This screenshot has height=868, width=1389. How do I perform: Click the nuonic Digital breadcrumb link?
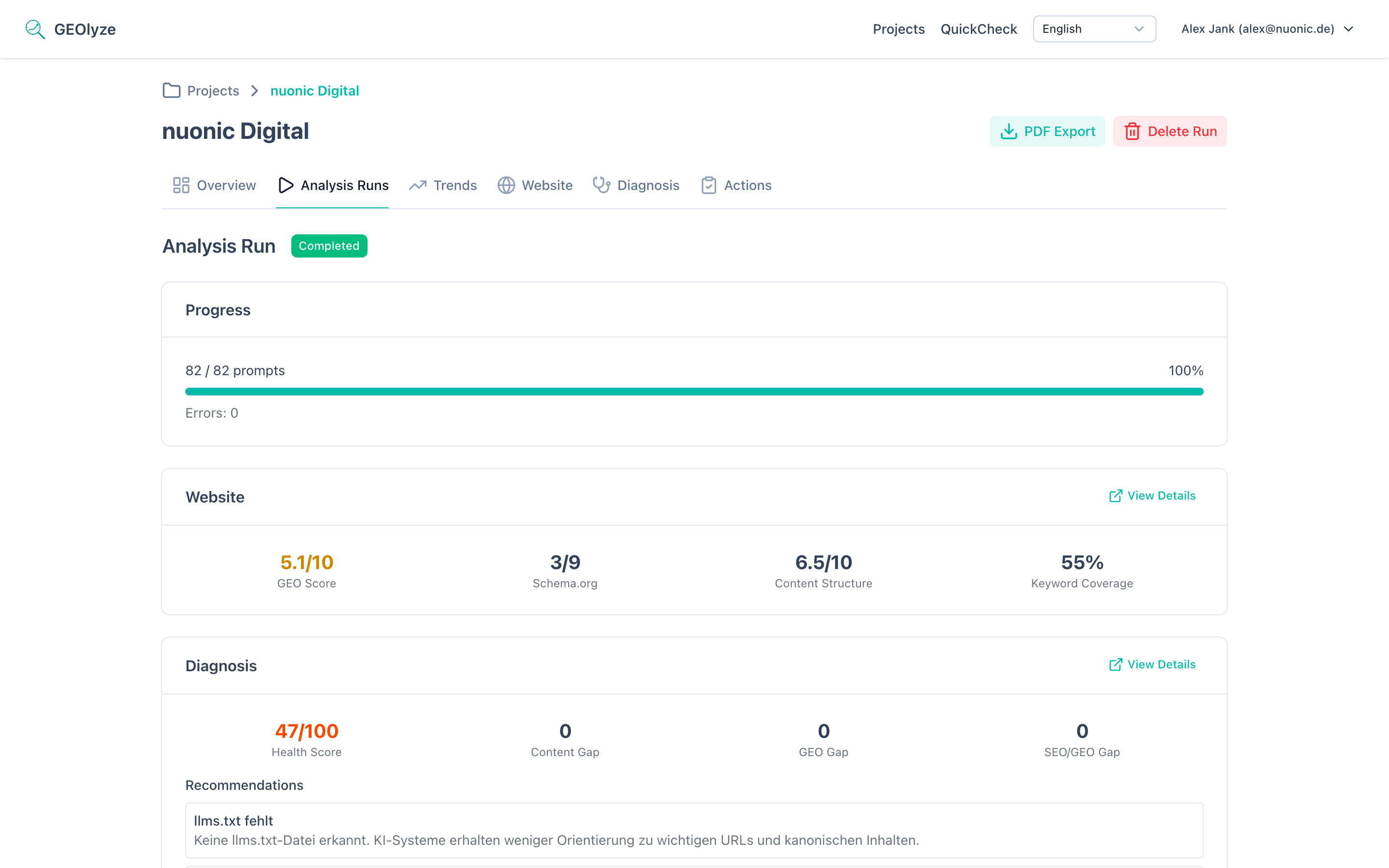(x=314, y=90)
